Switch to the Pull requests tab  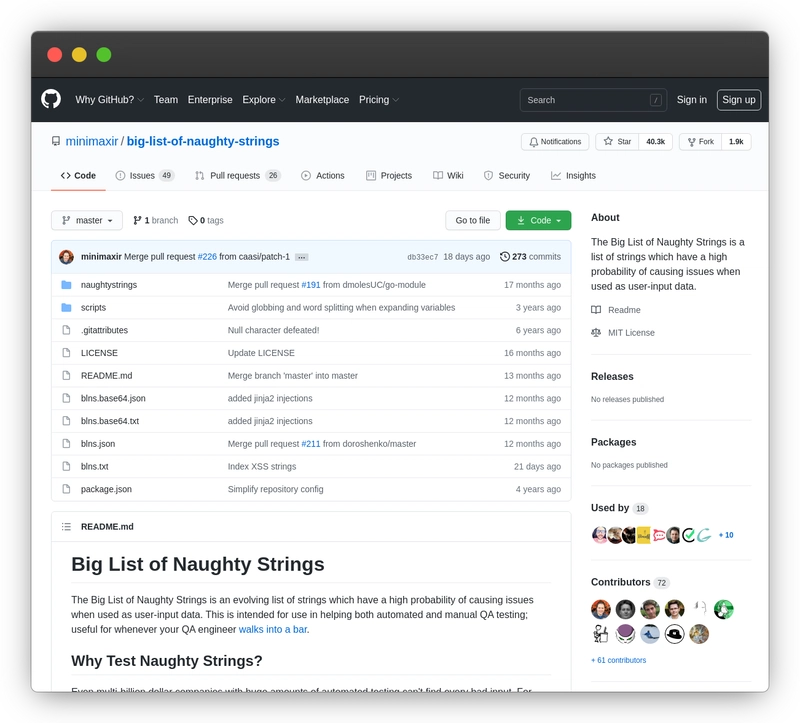click(x=238, y=176)
